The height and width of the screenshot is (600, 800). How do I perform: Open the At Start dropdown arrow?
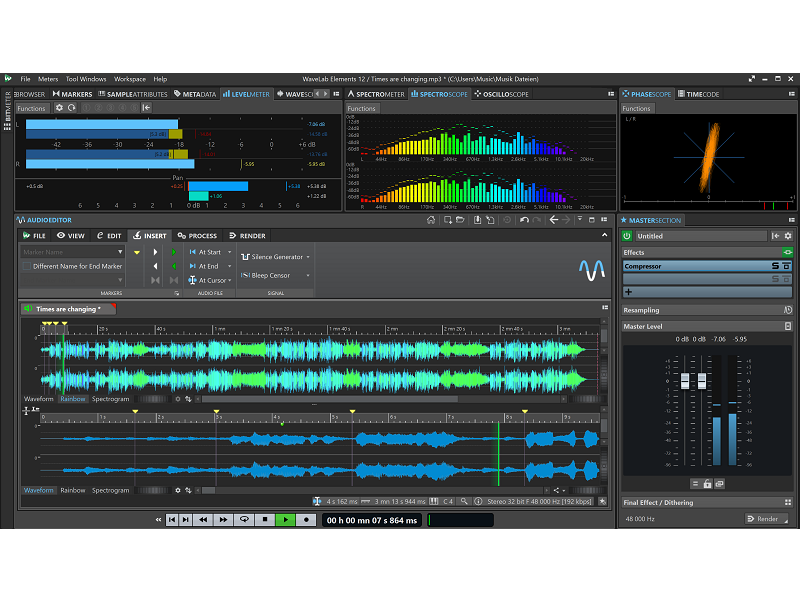[229, 252]
